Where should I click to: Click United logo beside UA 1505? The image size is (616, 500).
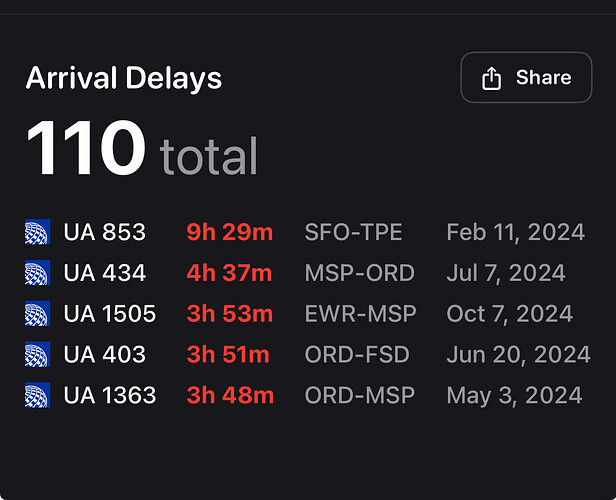click(x=37, y=313)
